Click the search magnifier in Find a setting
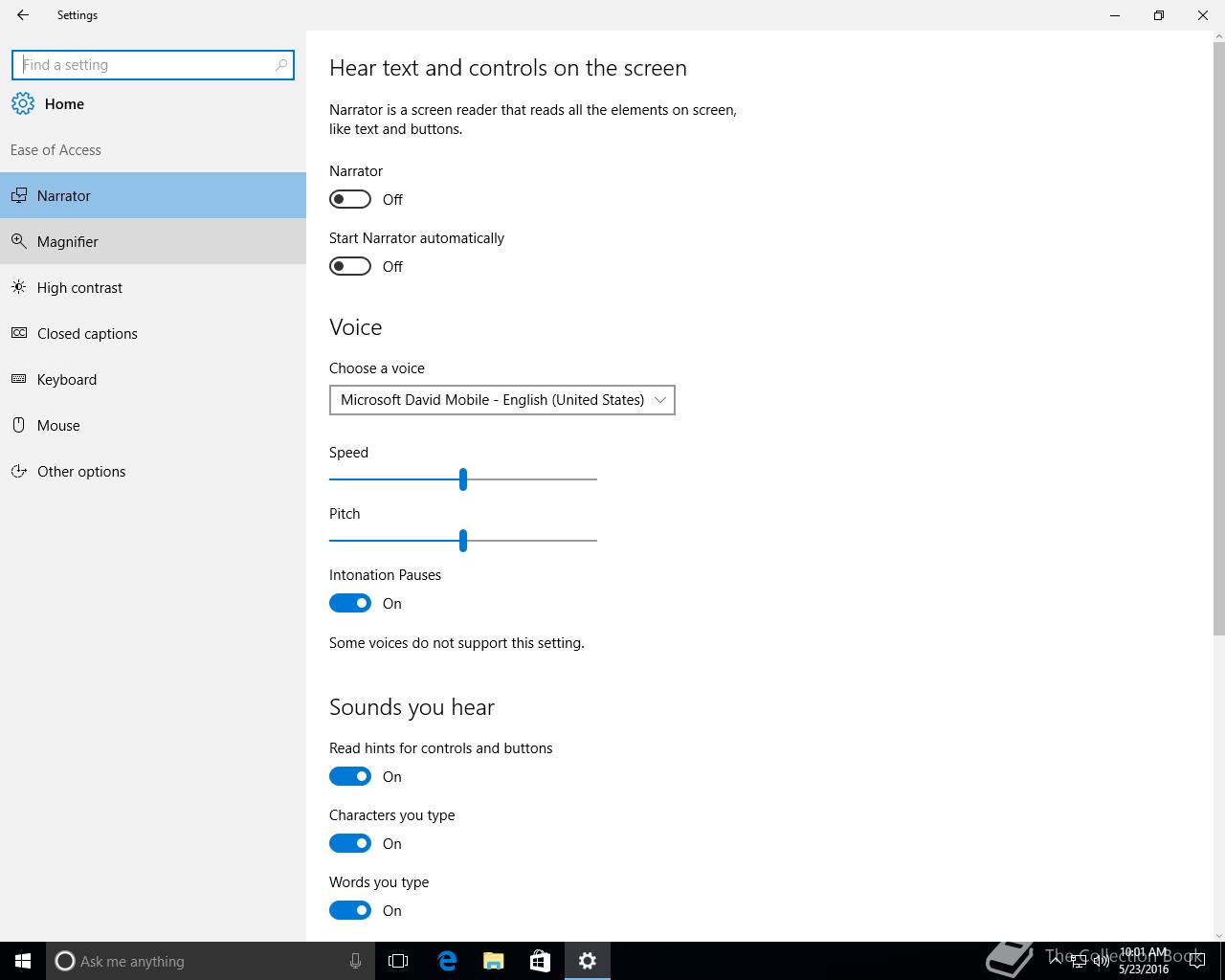1225x980 pixels. 281,65
